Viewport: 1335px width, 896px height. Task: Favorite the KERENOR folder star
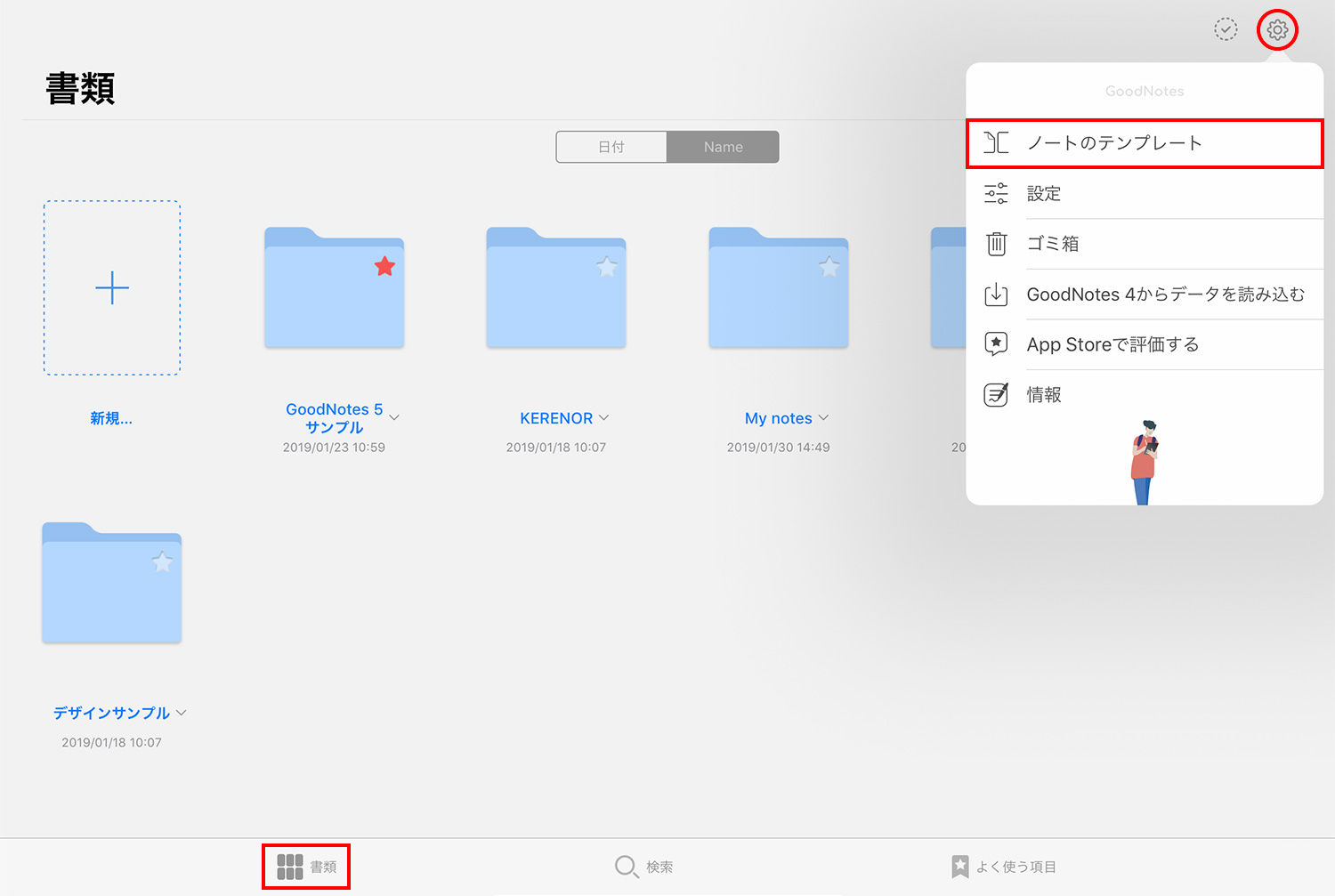pos(607,266)
